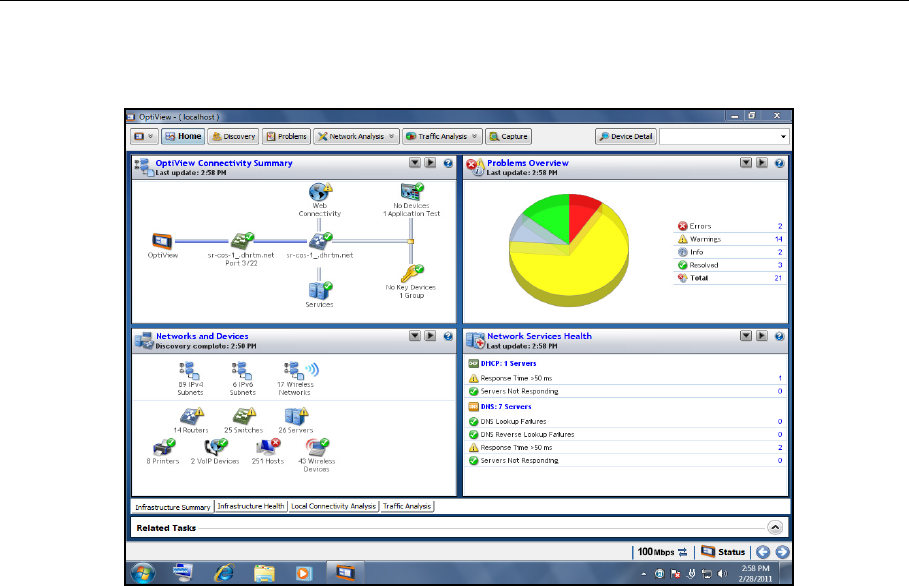909x586 pixels.
Task: Click the forward navigation arrow in status bar
Action: coord(782,552)
